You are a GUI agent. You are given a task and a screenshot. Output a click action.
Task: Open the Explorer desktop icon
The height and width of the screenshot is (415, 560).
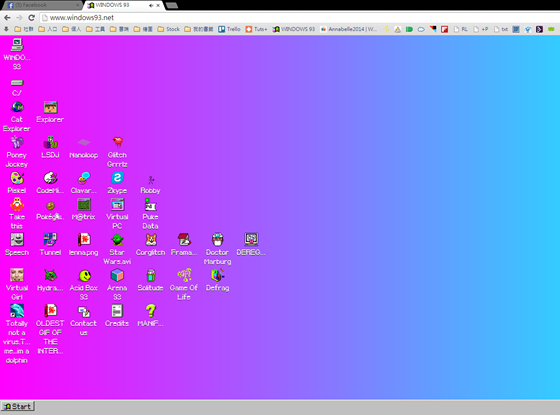click(x=50, y=108)
